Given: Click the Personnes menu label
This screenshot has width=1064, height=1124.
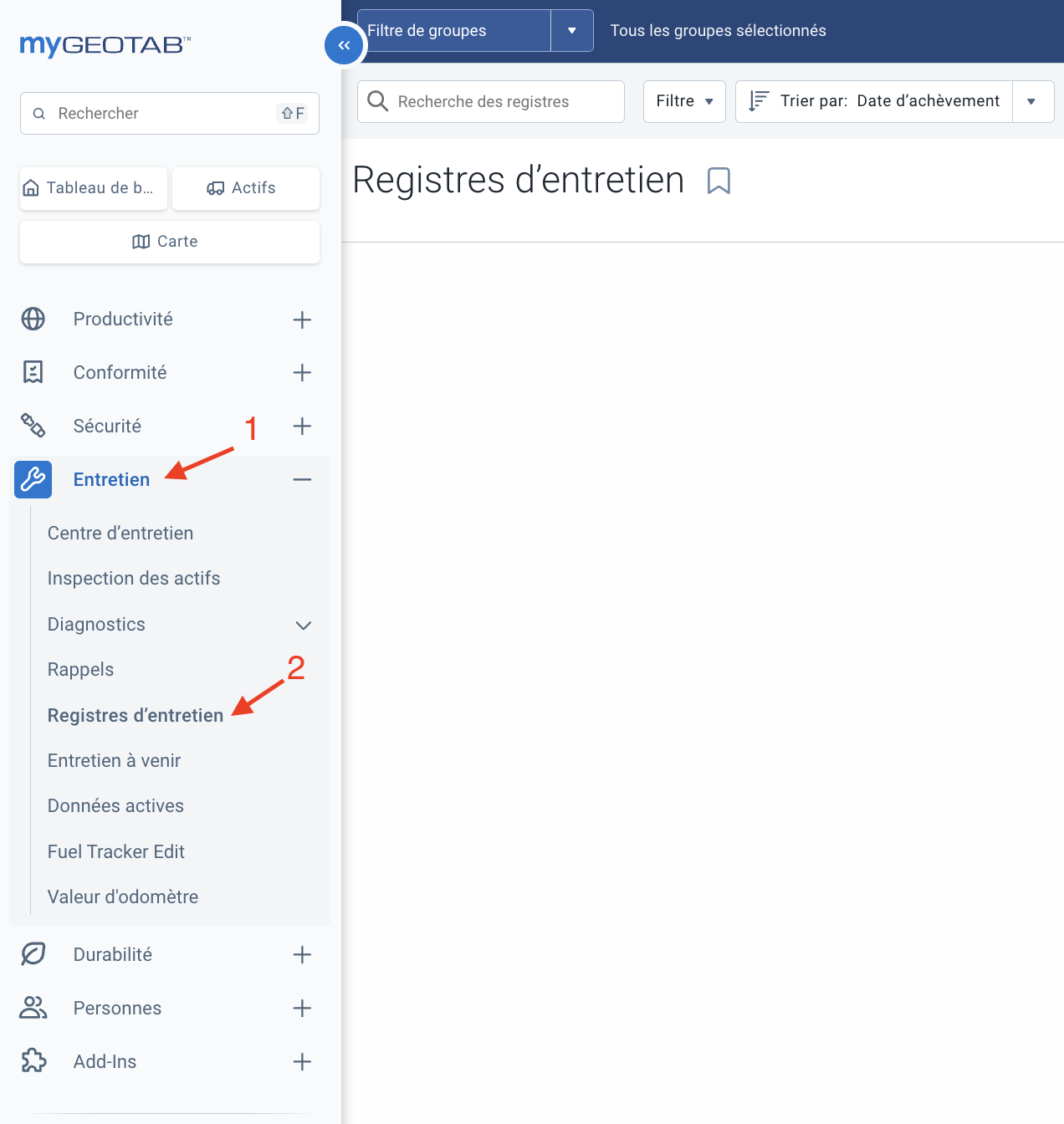Looking at the screenshot, I should tap(117, 1008).
